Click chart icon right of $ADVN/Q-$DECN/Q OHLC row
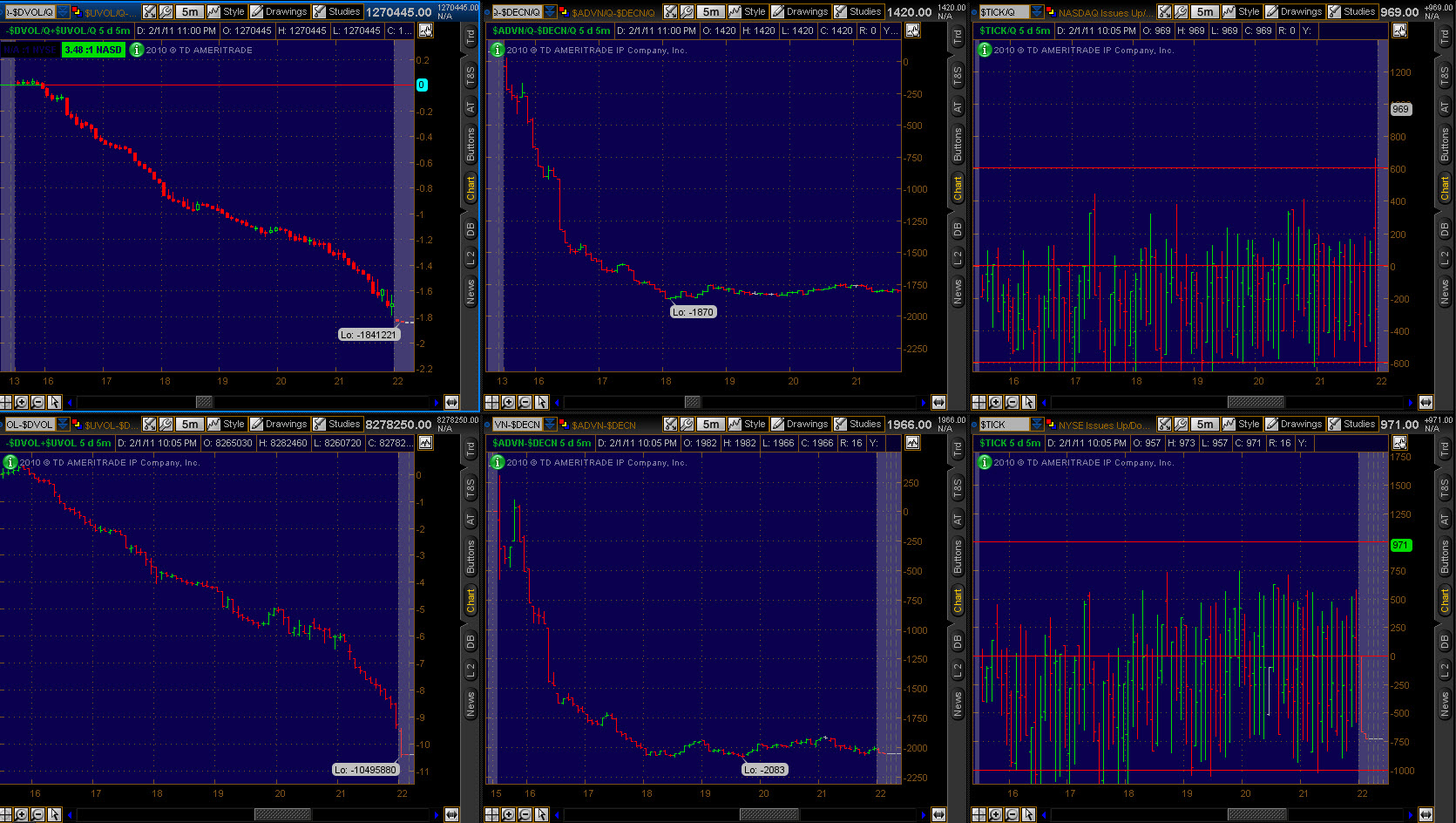Image resolution: width=1456 pixels, height=823 pixels. tap(912, 30)
